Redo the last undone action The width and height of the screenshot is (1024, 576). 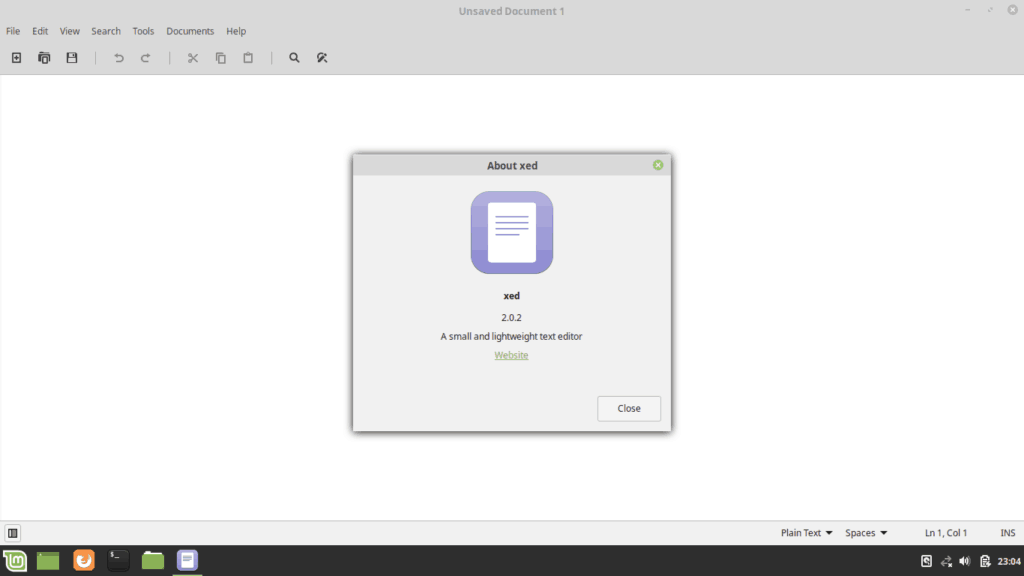[146, 57]
